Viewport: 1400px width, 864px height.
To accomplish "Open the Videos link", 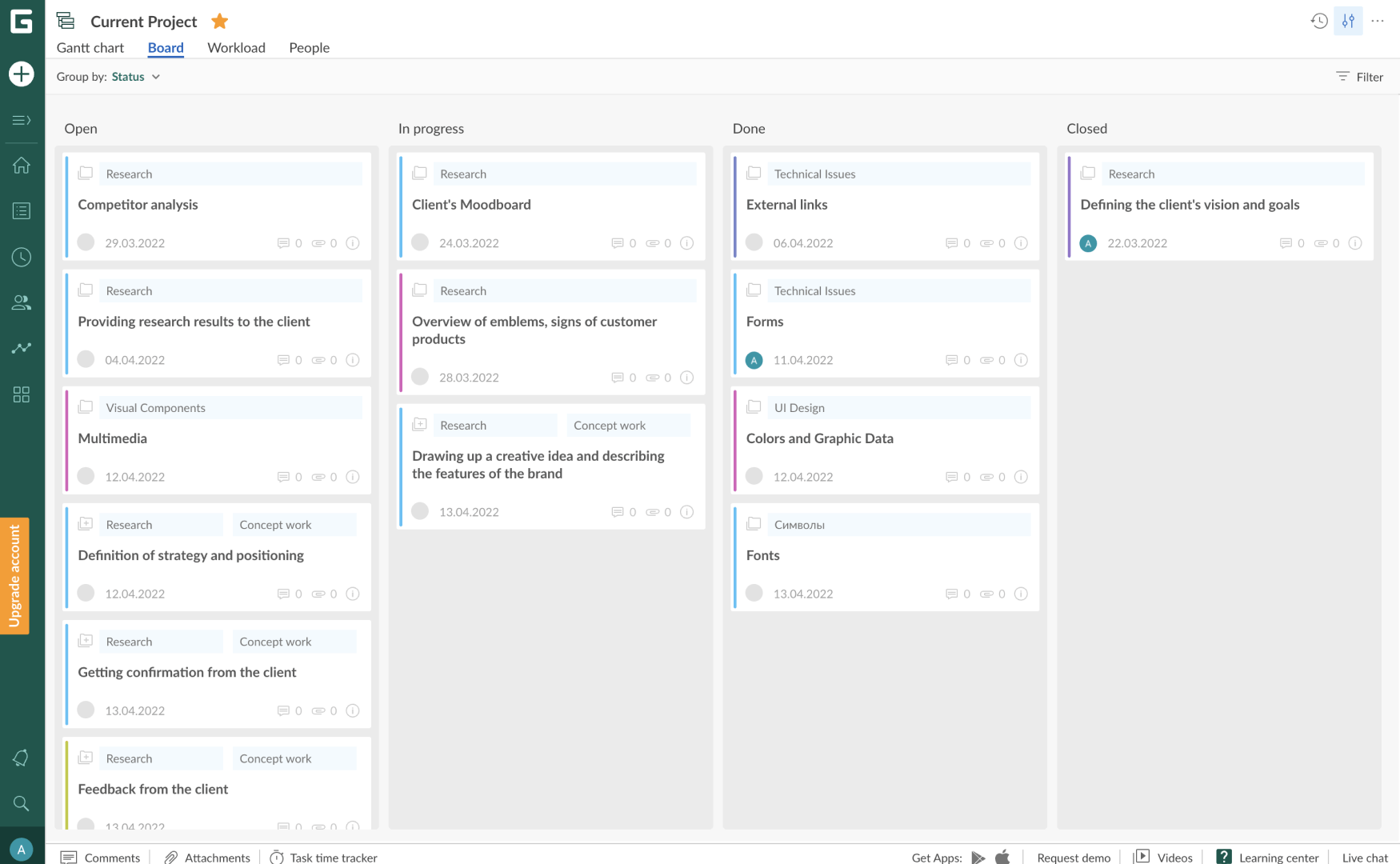I will pos(1163,857).
